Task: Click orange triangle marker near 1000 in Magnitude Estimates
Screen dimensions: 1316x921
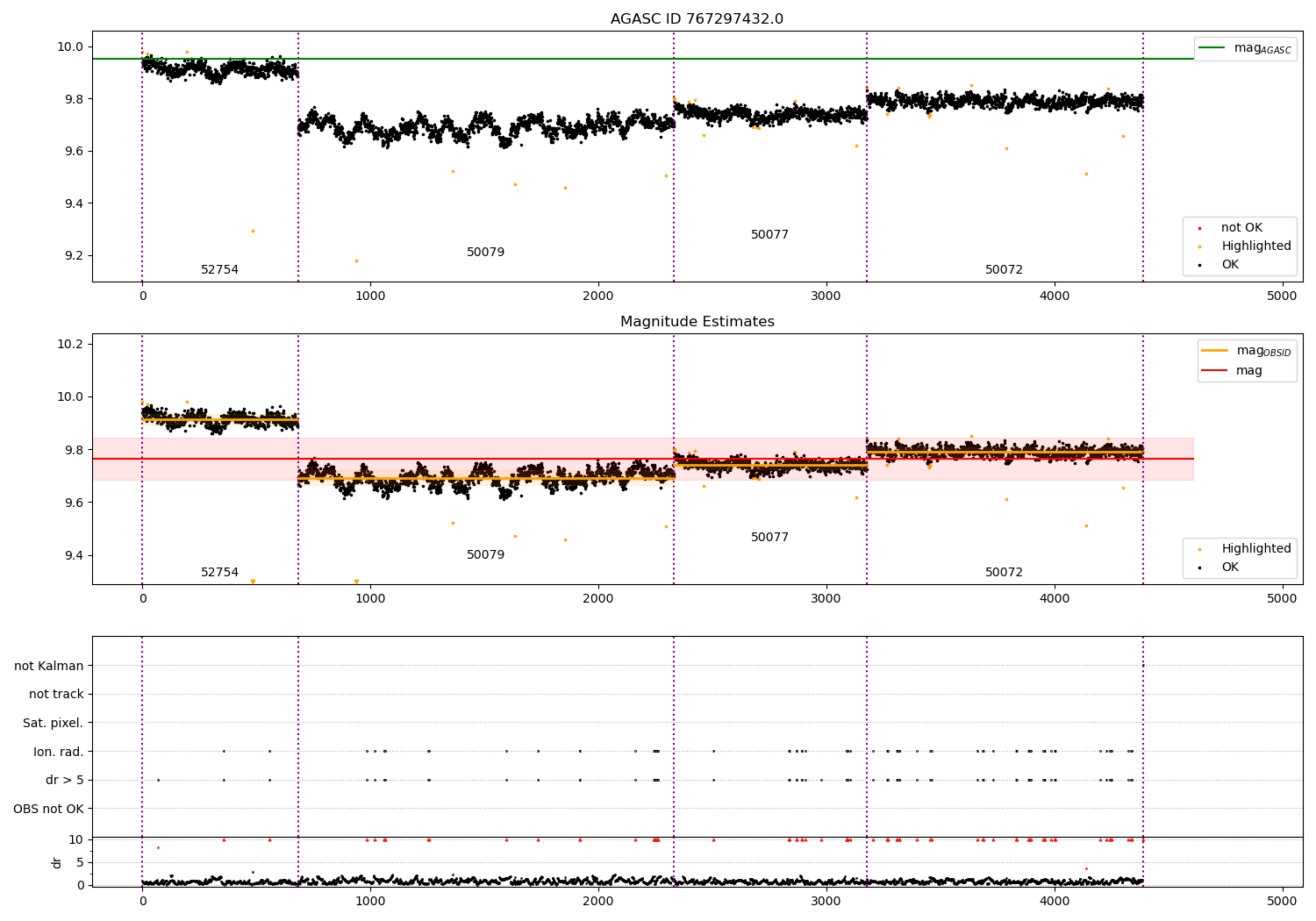Action: click(356, 582)
